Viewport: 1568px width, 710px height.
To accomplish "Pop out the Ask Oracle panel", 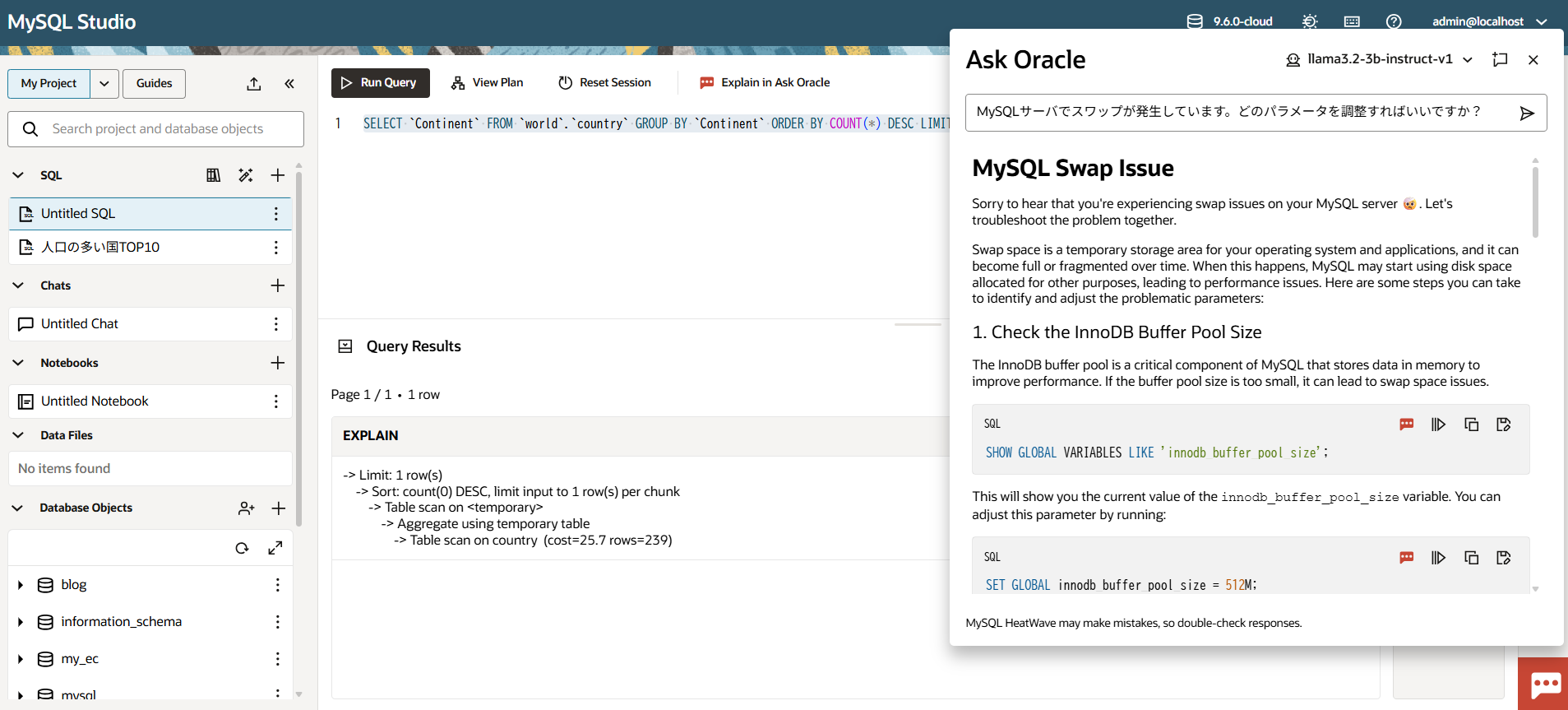I will [x=1500, y=59].
